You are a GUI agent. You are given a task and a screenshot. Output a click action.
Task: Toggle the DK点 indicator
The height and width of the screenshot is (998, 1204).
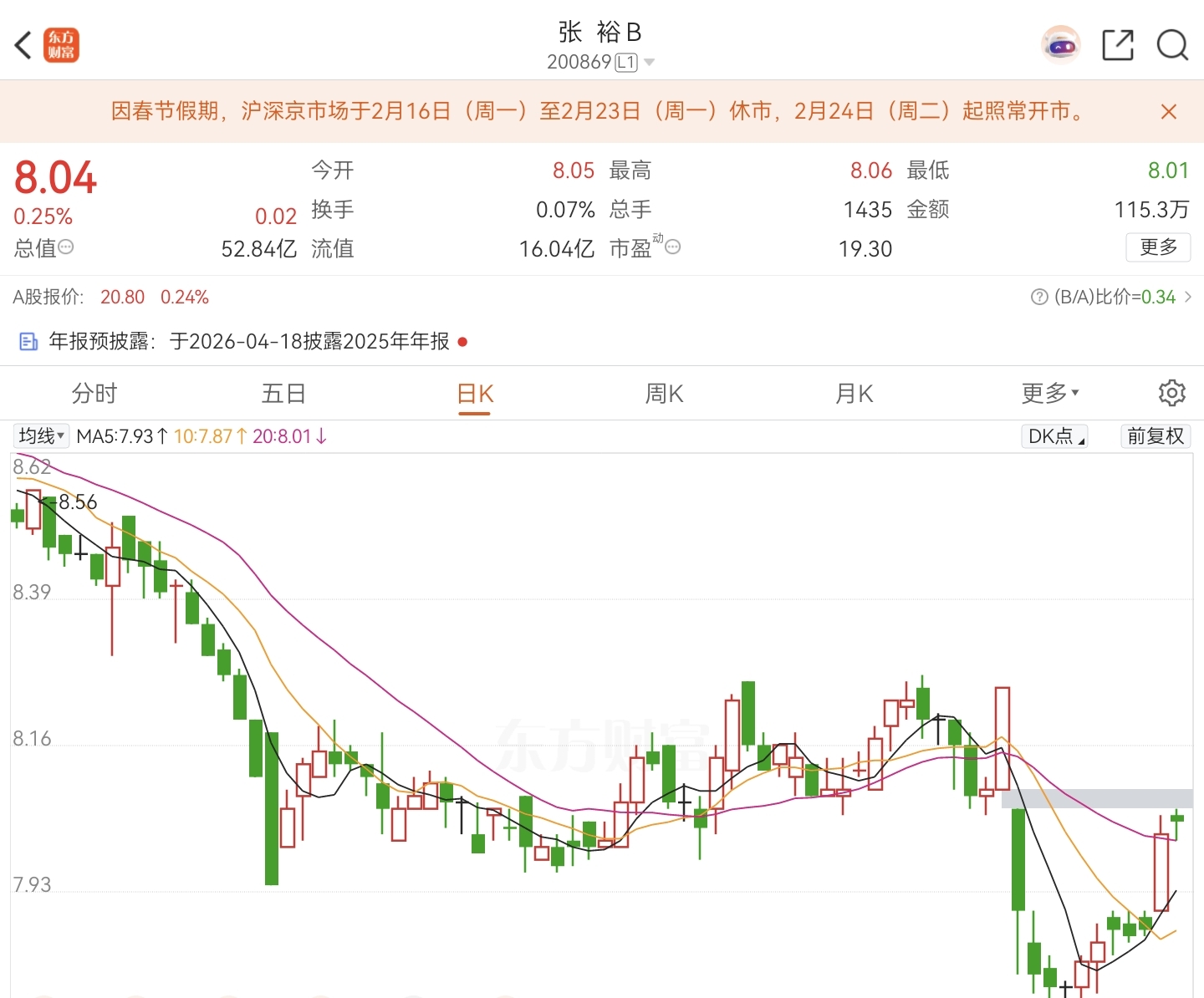(1053, 435)
